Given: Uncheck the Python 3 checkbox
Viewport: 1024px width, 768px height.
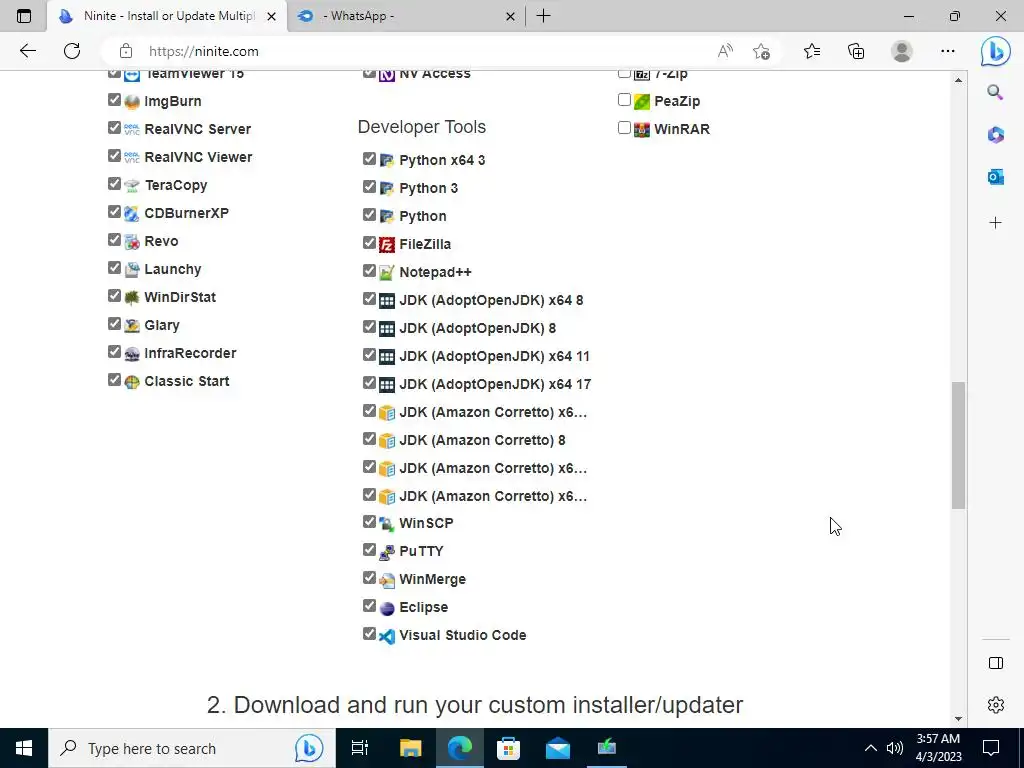Looking at the screenshot, I should pyautogui.click(x=370, y=187).
